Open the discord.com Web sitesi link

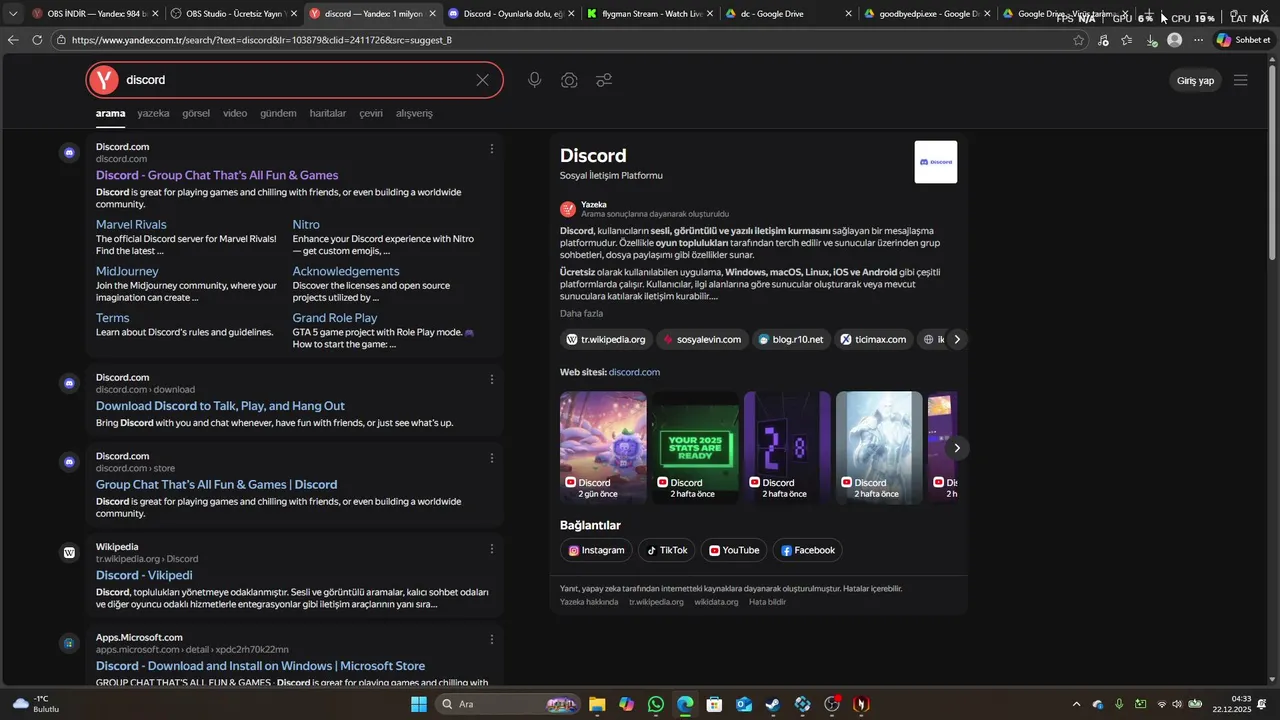(x=634, y=372)
